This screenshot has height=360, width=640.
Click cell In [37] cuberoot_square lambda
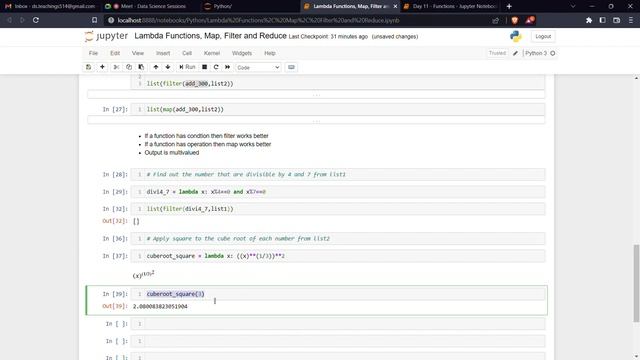pos(338,256)
